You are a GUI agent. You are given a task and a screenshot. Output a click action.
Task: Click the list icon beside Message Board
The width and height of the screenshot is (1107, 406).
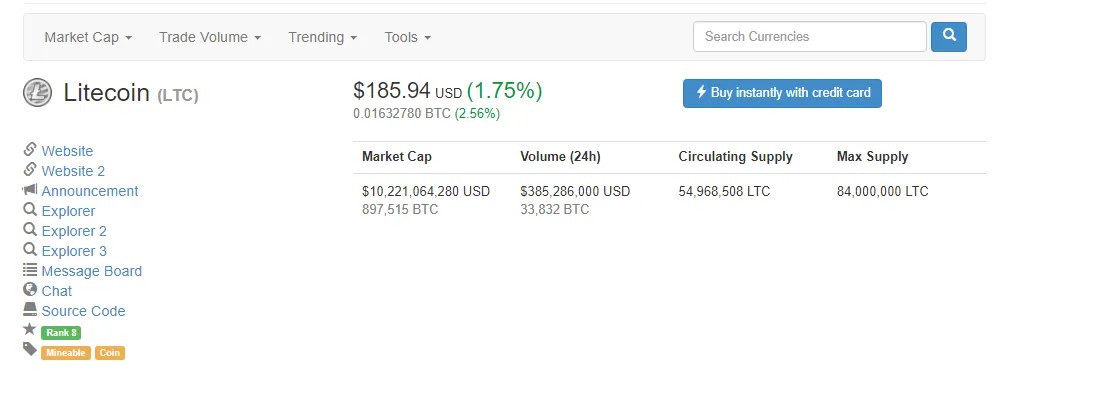pyautogui.click(x=30, y=270)
